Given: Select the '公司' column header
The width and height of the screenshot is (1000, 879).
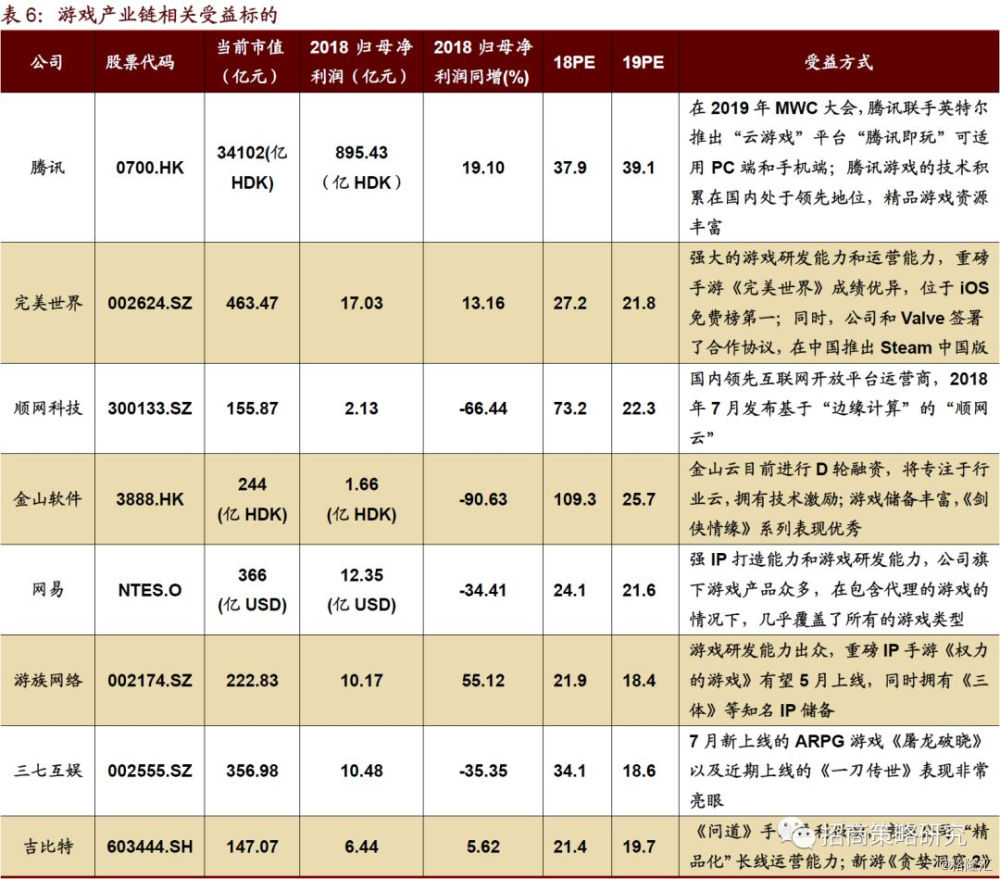Looking at the screenshot, I should [x=47, y=62].
